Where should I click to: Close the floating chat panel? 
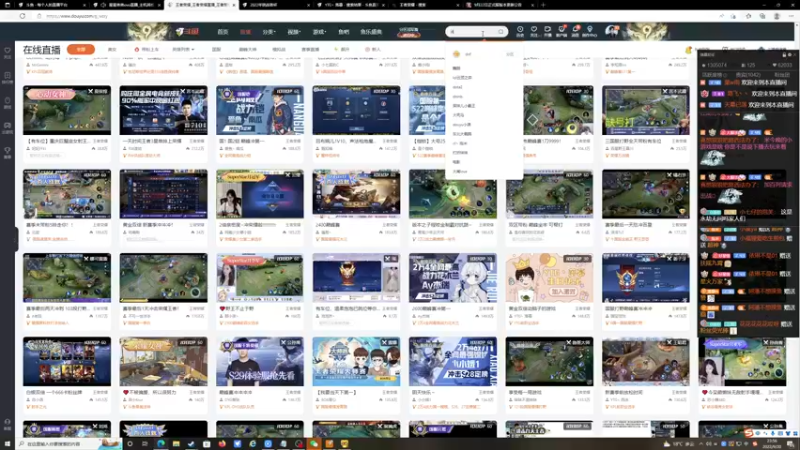coord(795,54)
